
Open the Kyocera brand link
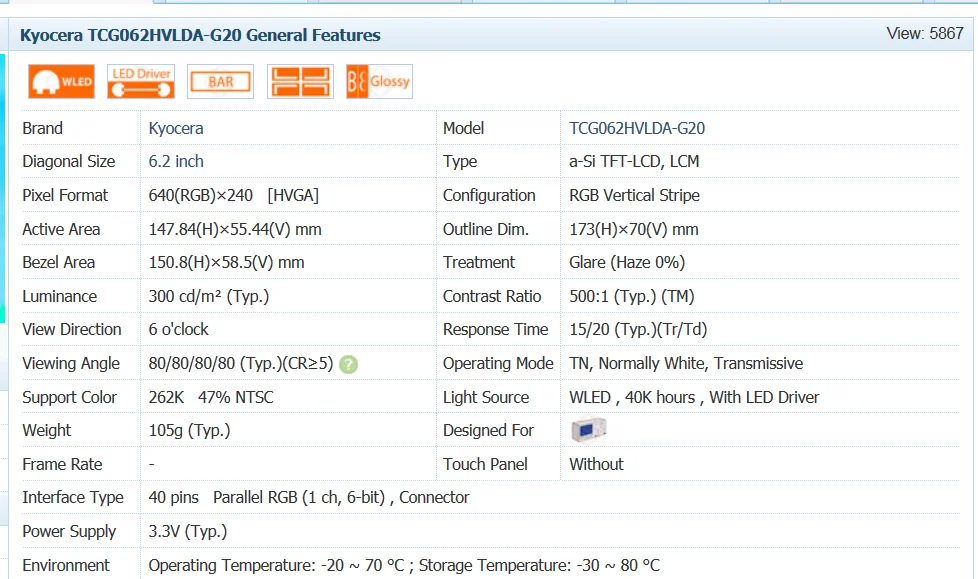click(x=176, y=128)
